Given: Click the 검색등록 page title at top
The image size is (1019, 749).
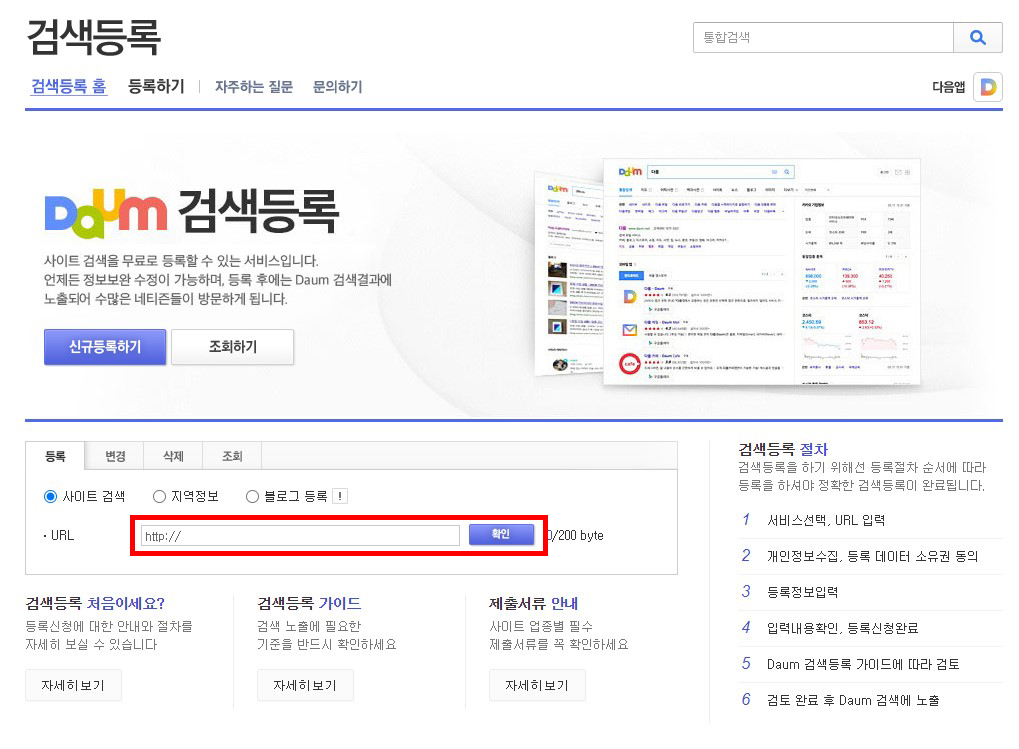Looking at the screenshot, I should pos(94,37).
